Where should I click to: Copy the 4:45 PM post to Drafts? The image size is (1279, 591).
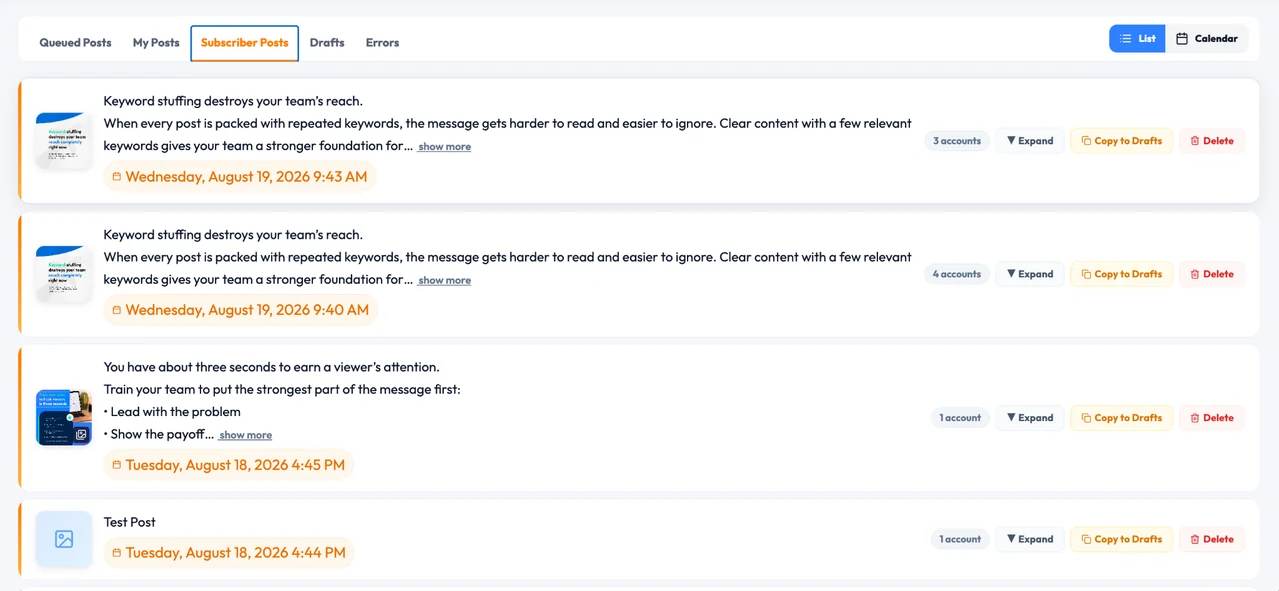click(1121, 418)
